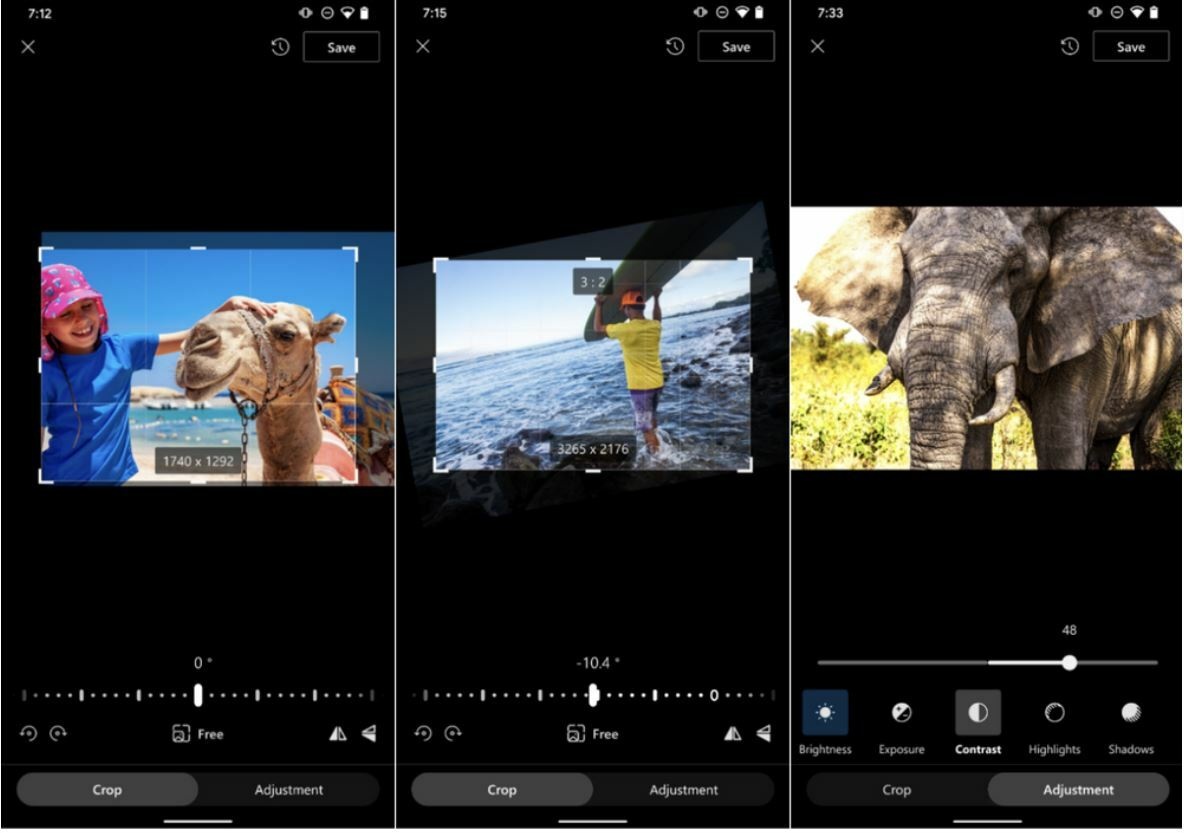The image size is (1184, 833).
Task: Rotate right icon in the 7:12 screen
Action: (58, 733)
